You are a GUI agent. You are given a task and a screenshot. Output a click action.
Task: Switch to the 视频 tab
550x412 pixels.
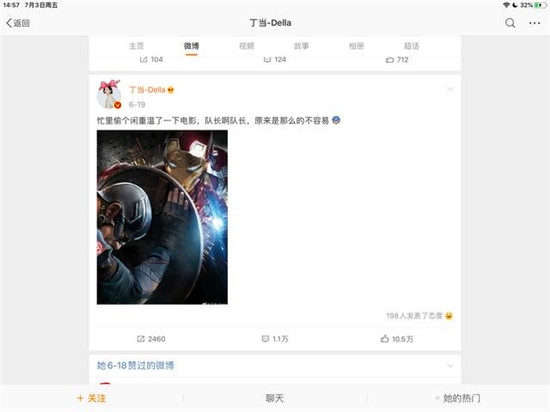point(246,46)
